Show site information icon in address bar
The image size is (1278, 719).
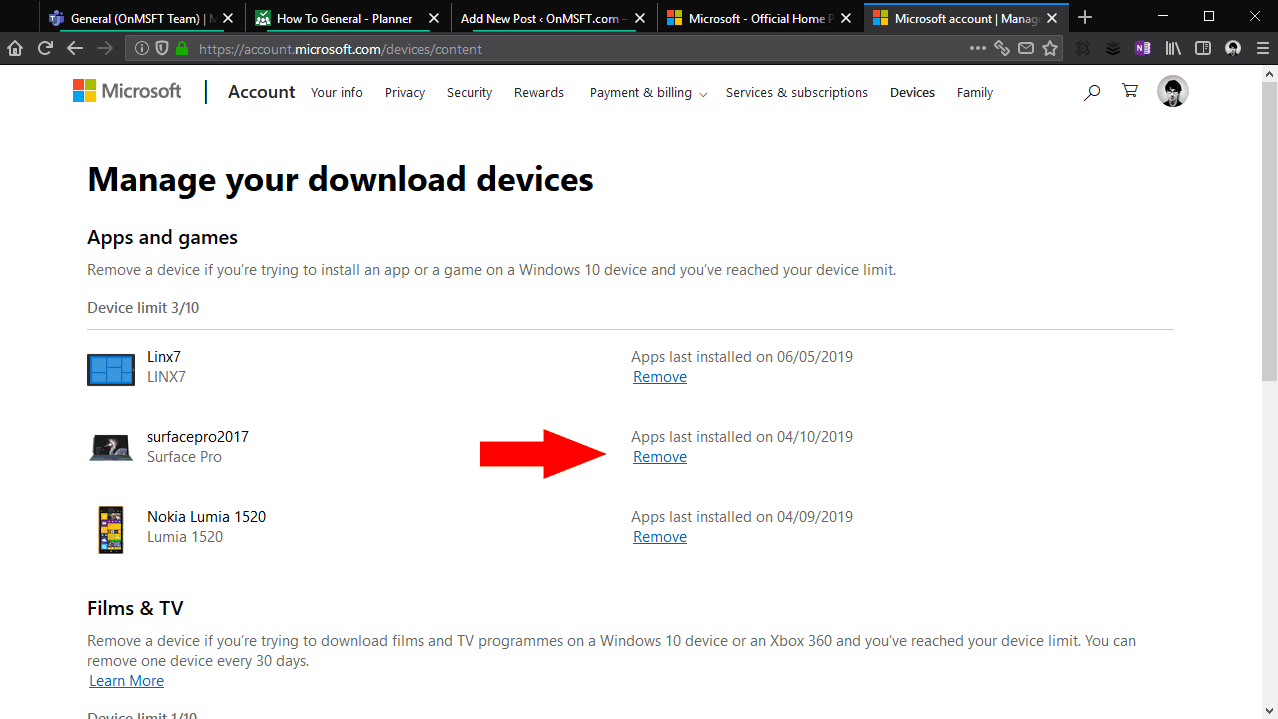tap(142, 48)
